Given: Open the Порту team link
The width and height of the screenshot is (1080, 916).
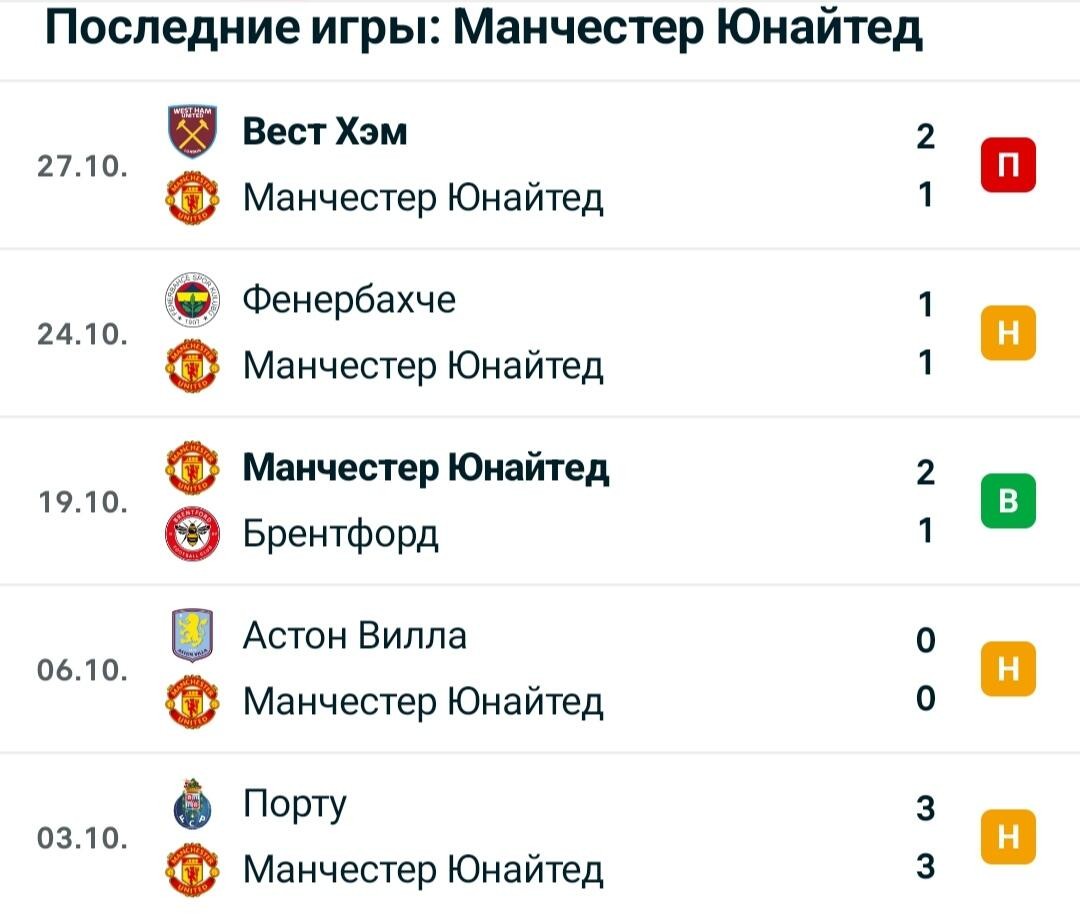Looking at the screenshot, I should [295, 804].
